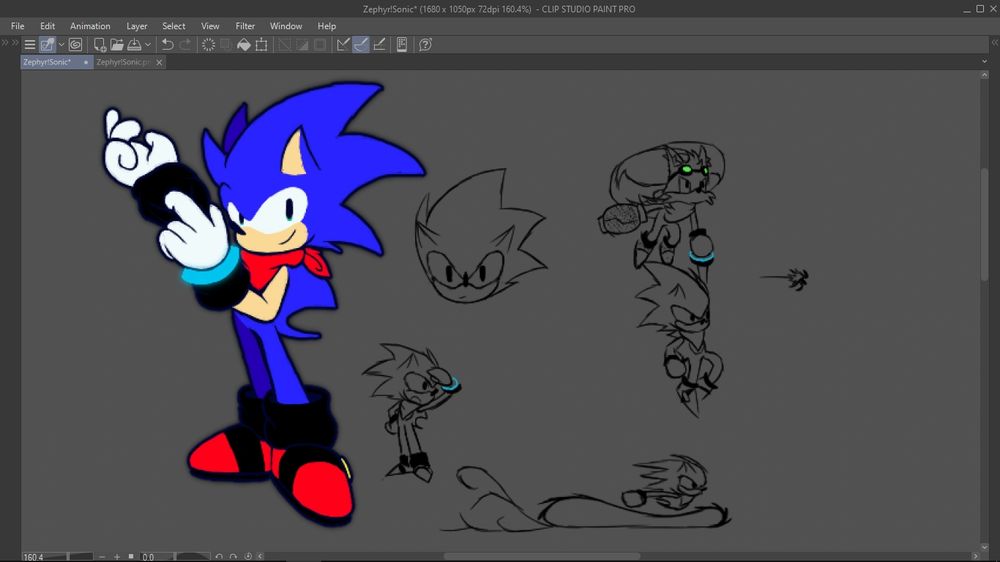Image resolution: width=1000 pixels, height=562 pixels.
Task: Click the vertical scrollbar down arrow
Action: point(985,547)
